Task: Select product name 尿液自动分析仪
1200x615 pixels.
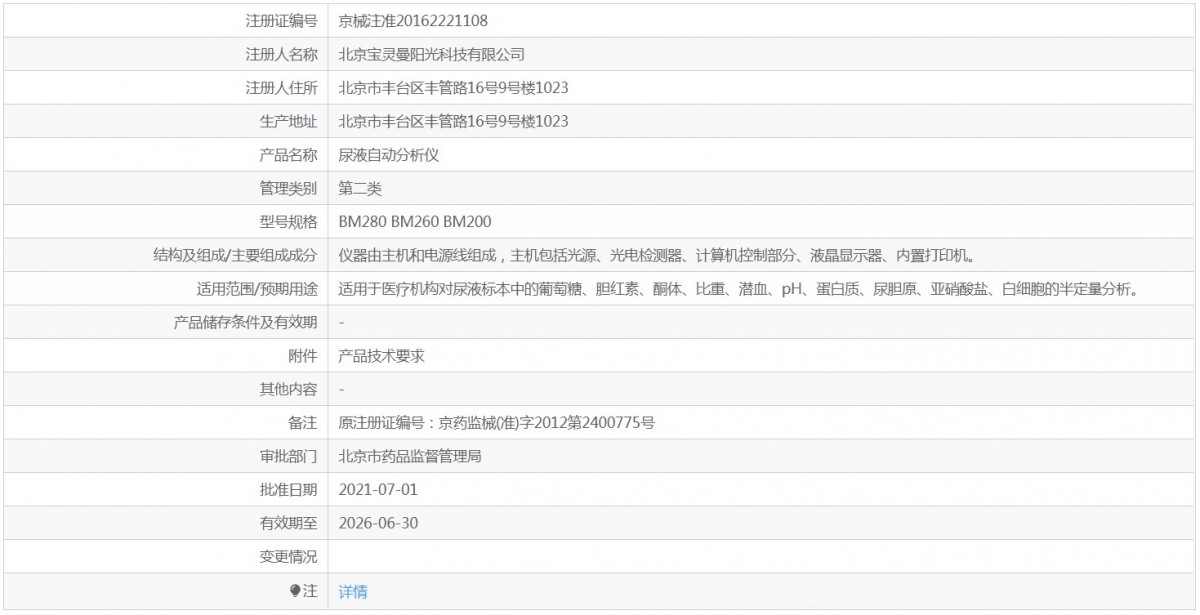Action: (389, 155)
